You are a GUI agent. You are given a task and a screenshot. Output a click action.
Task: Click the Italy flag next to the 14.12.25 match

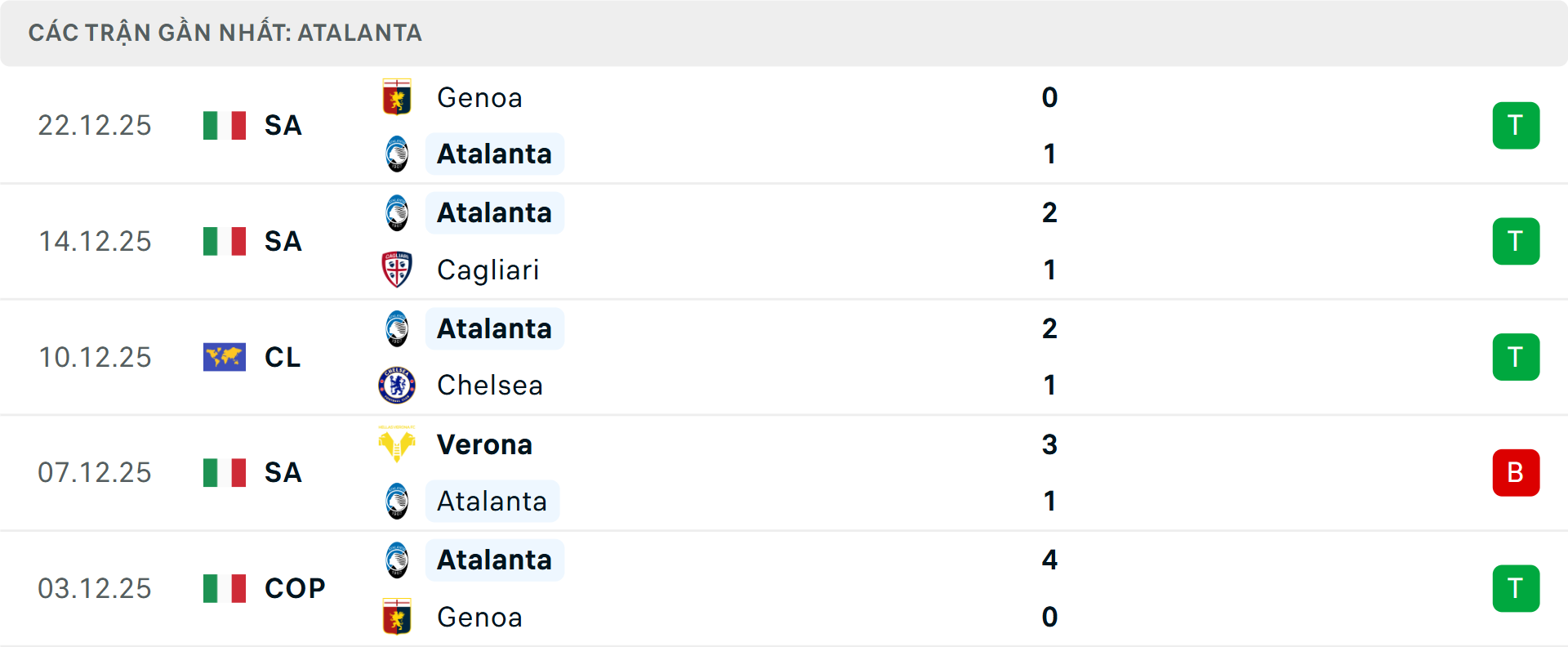224,241
